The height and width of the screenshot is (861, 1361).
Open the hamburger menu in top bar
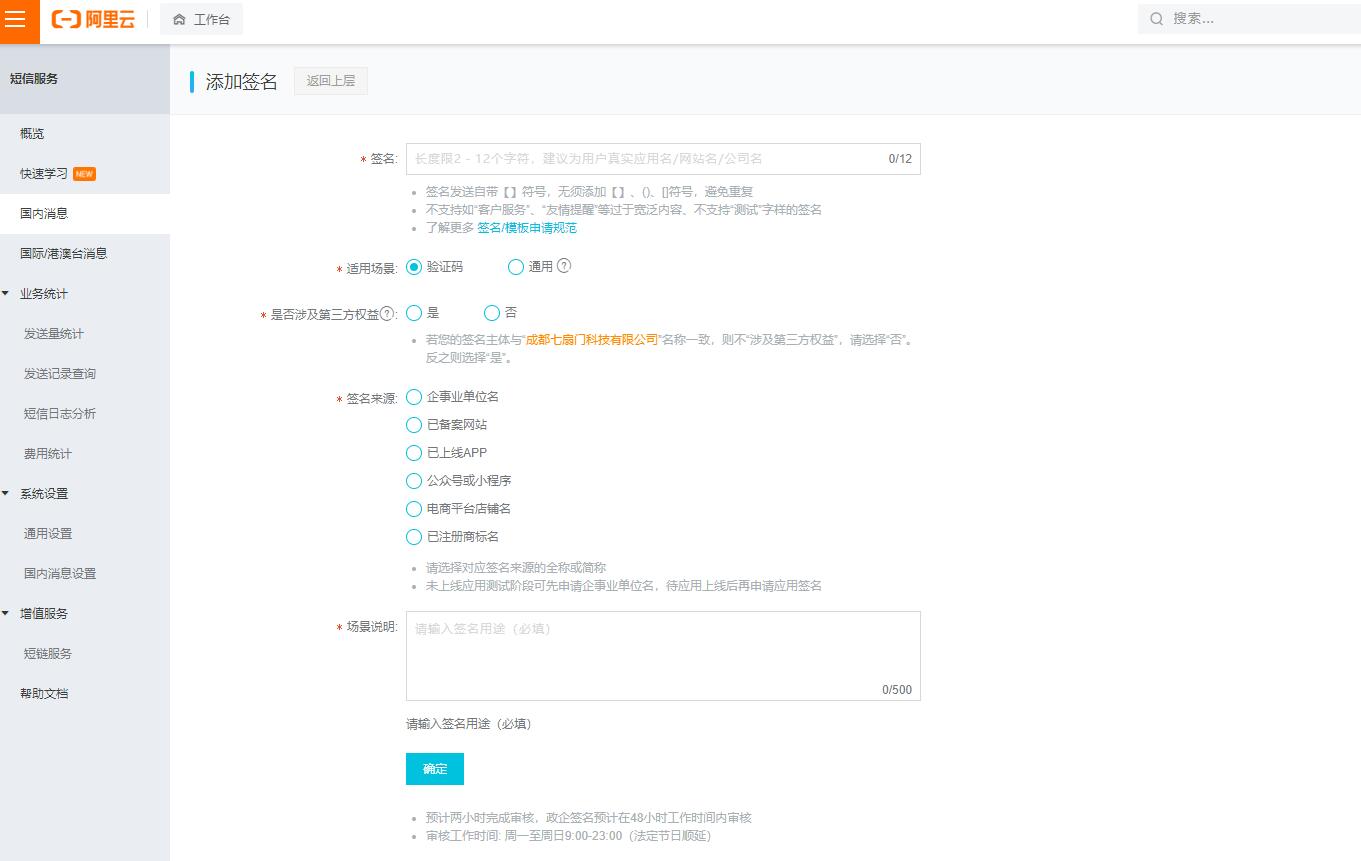tap(16, 19)
